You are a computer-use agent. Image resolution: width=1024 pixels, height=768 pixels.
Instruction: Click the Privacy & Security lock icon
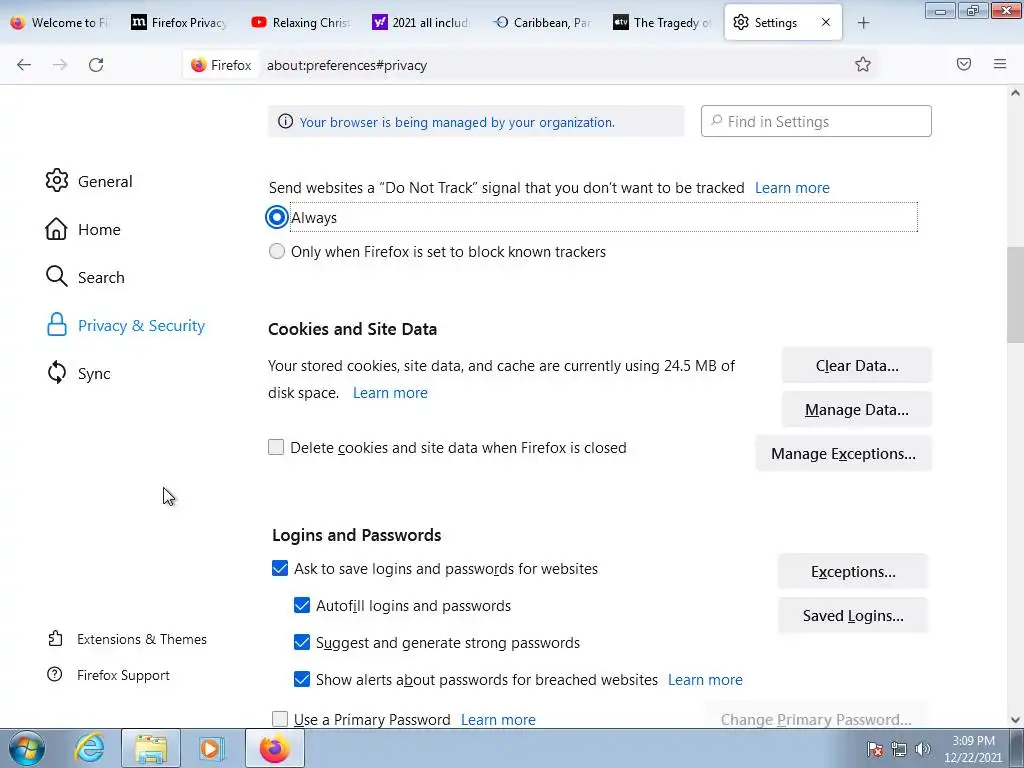point(57,325)
